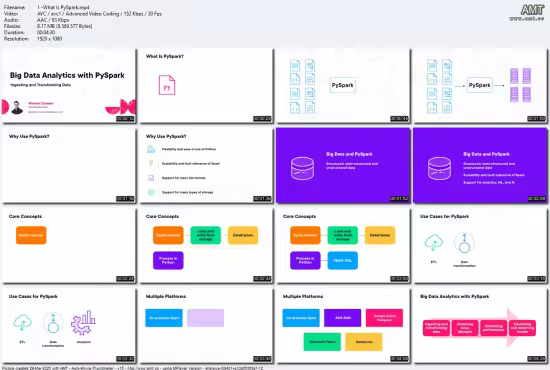Click the Resolution value '1920 x 1080'
The height and width of the screenshot is (370, 550).
pos(49,39)
